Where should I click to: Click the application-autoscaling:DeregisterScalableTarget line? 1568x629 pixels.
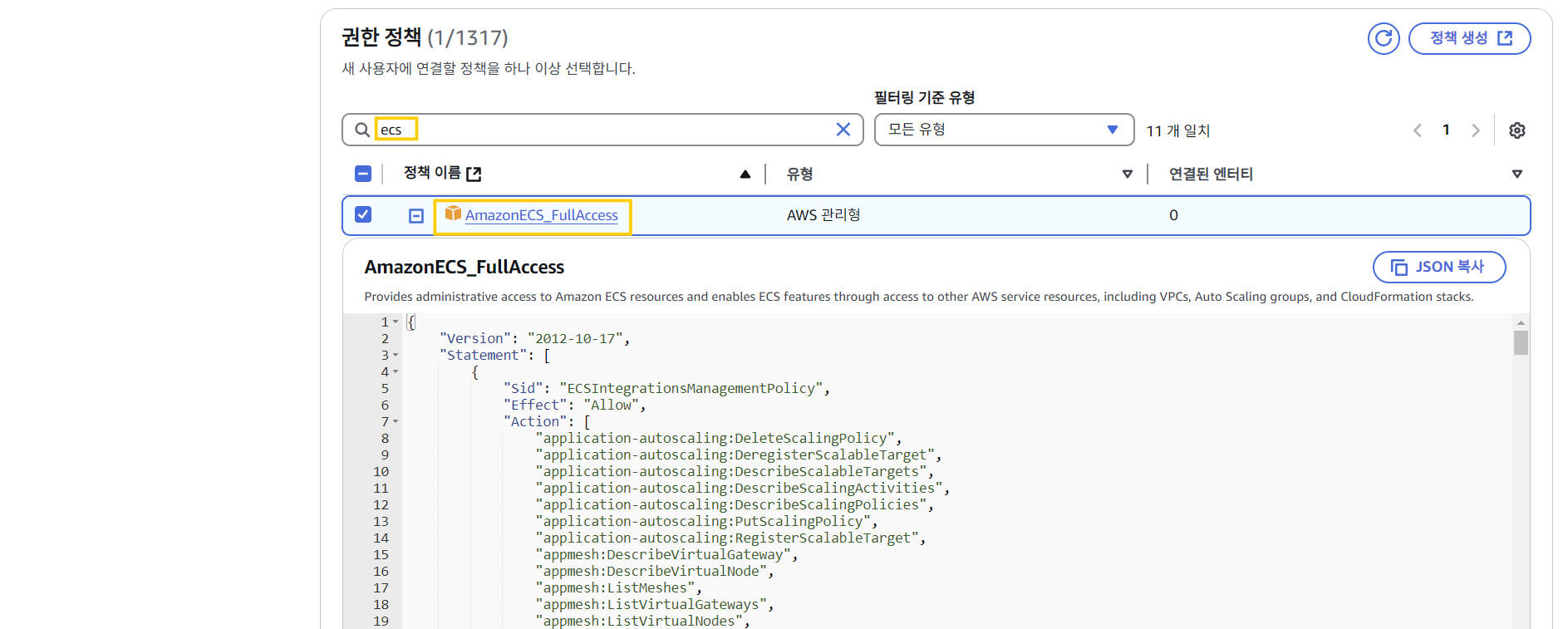[739, 455]
